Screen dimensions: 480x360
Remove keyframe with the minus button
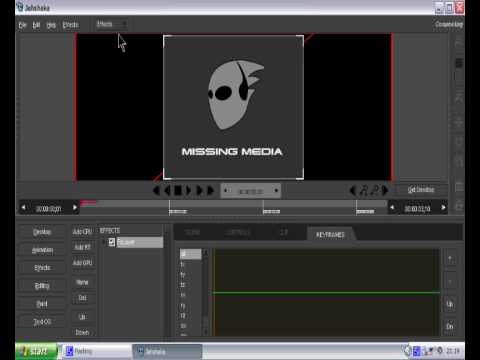click(x=450, y=282)
